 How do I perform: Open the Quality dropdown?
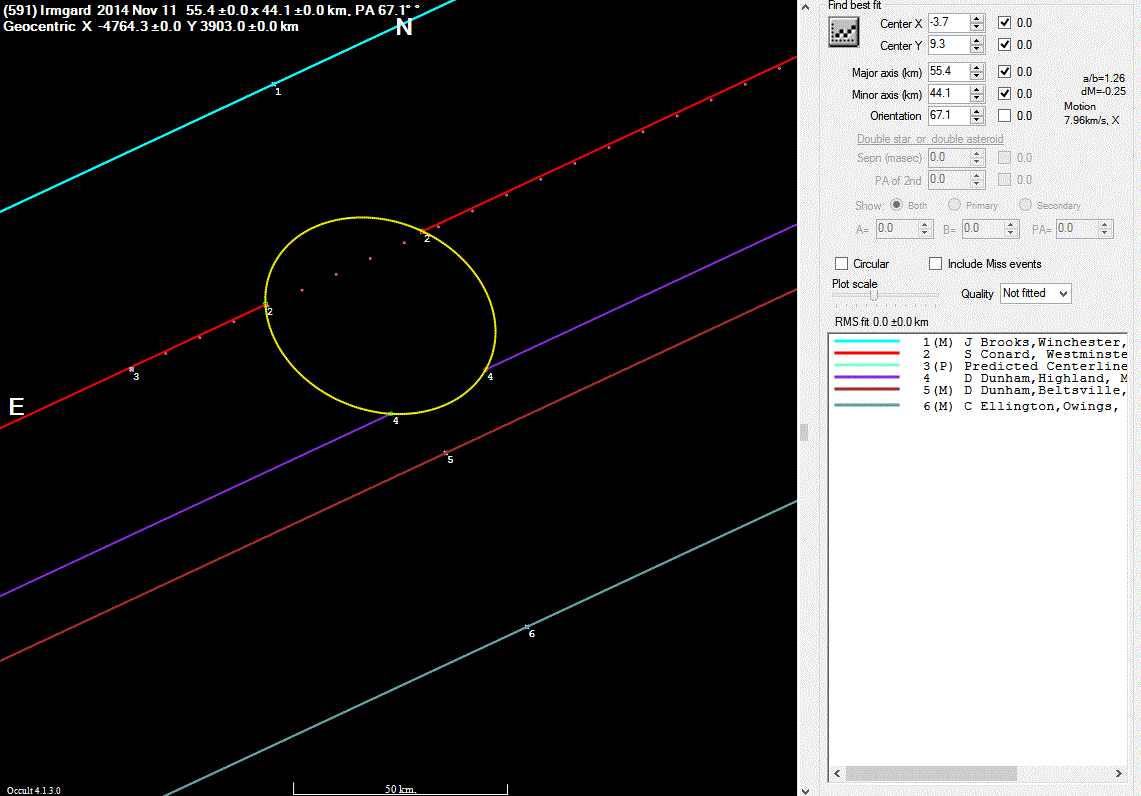(1035, 293)
